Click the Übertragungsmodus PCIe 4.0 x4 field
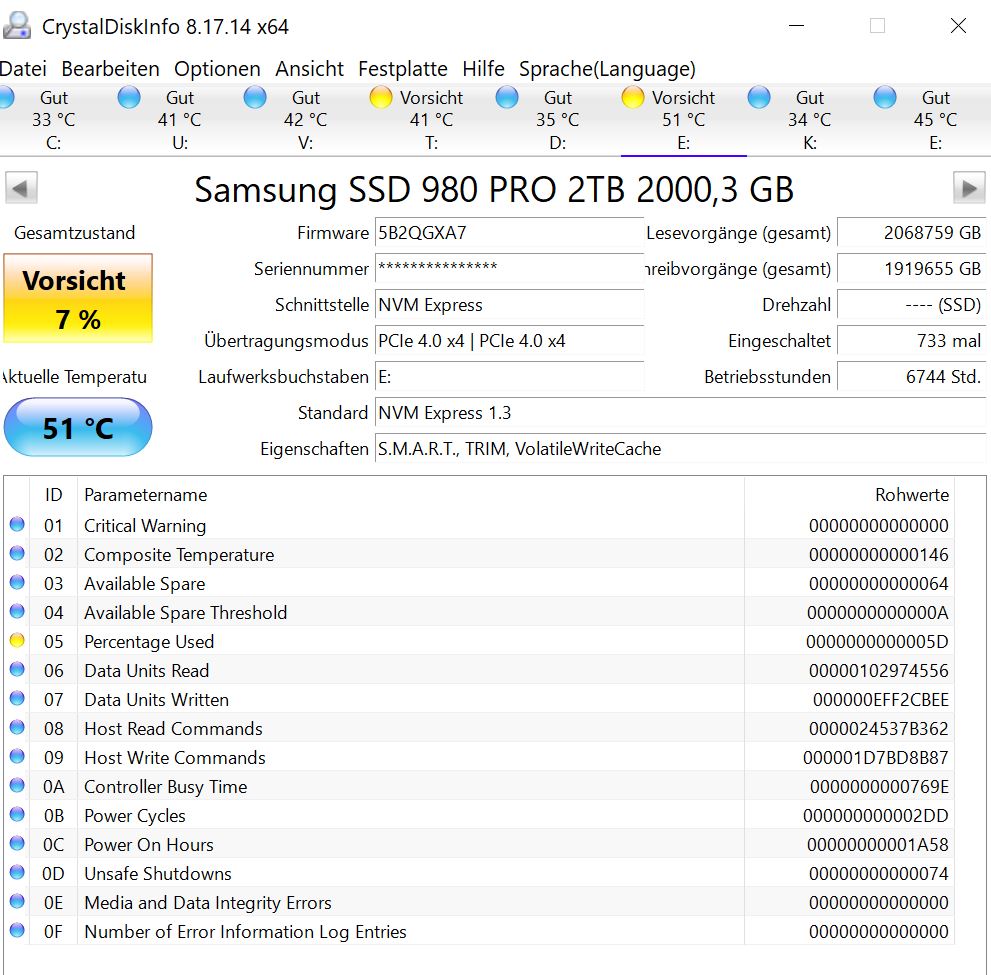 pos(509,341)
